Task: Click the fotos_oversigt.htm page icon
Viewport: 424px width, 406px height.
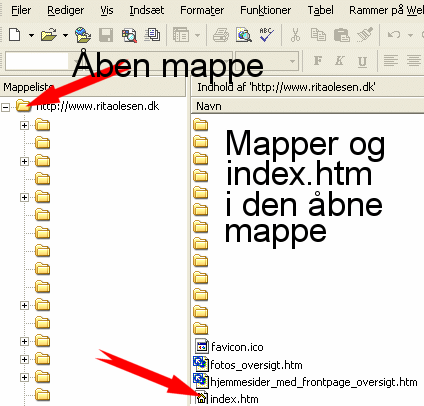Action: point(201,364)
